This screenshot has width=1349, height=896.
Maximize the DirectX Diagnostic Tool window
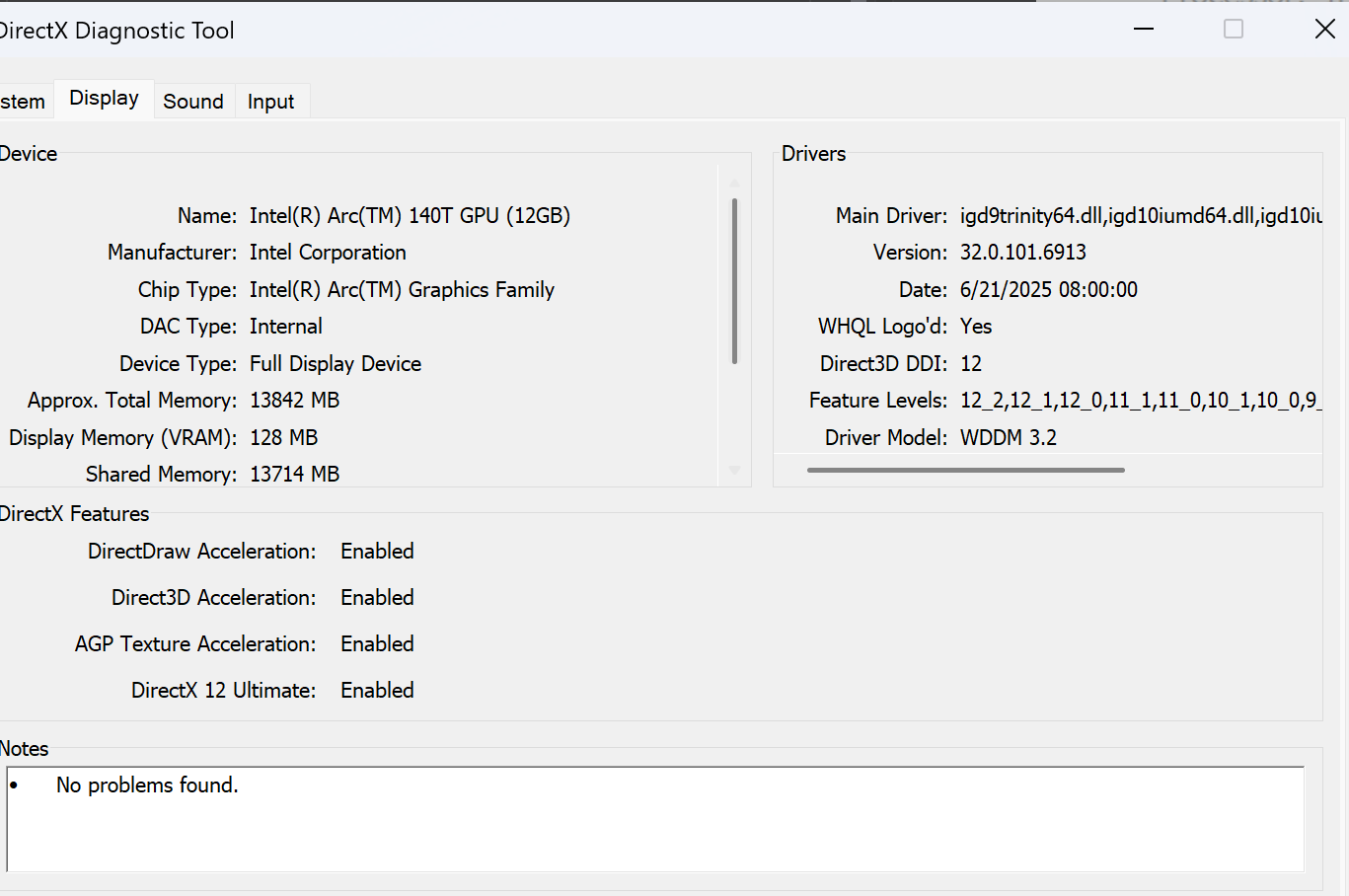[1234, 29]
